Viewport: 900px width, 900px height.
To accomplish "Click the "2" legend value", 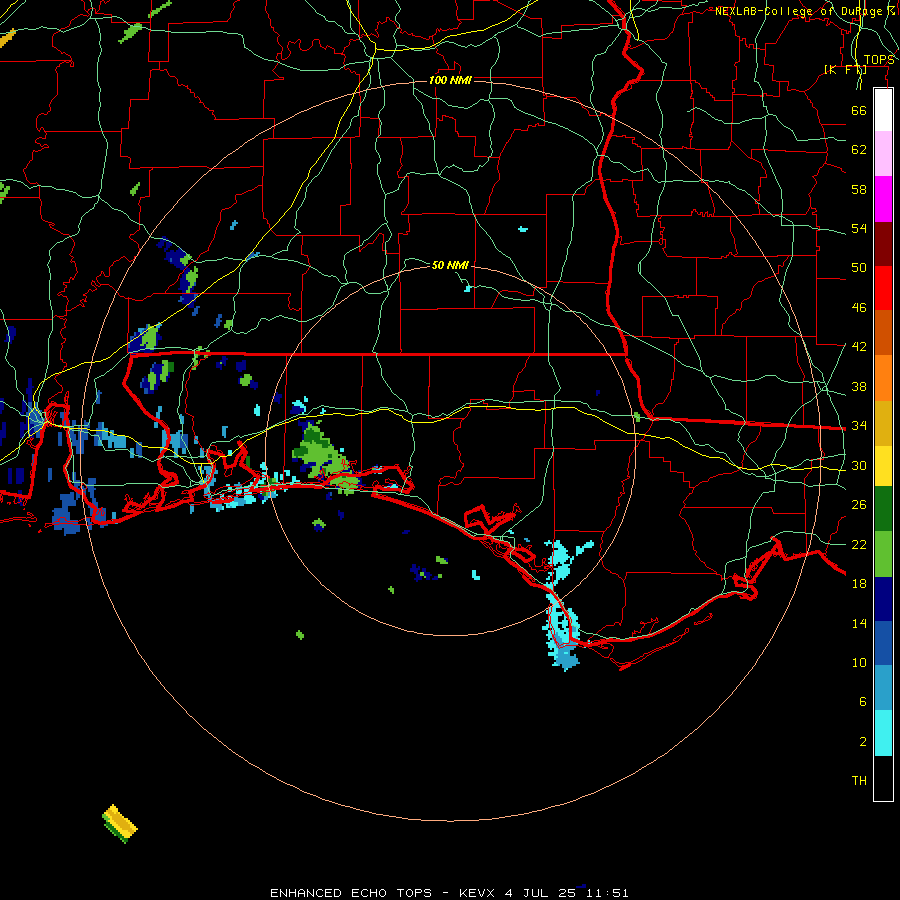I will pyautogui.click(x=863, y=742).
